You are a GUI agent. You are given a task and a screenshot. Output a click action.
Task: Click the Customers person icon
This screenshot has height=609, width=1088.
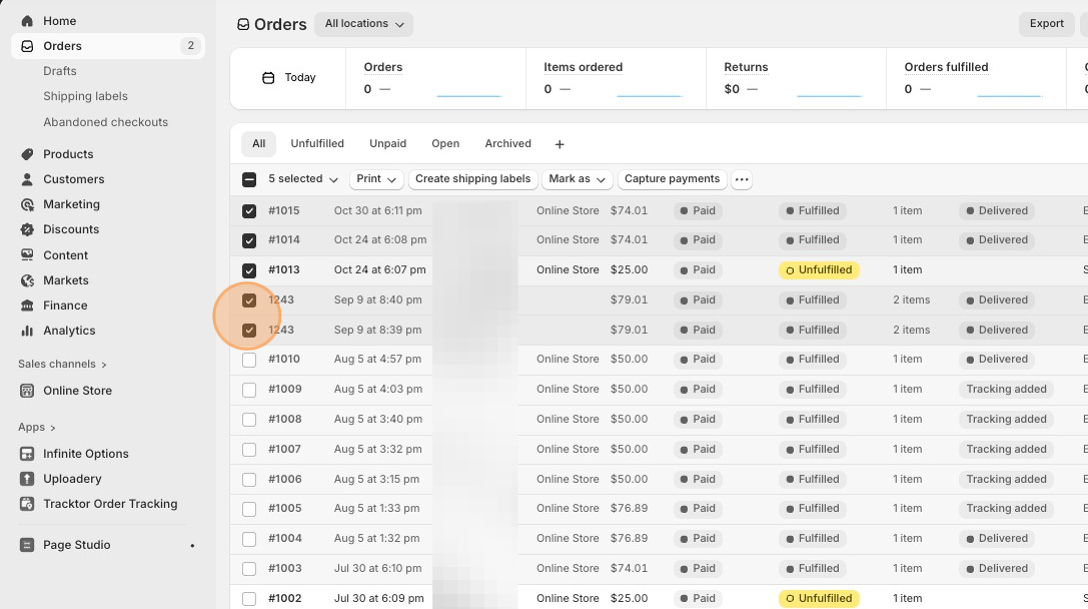pos(27,179)
